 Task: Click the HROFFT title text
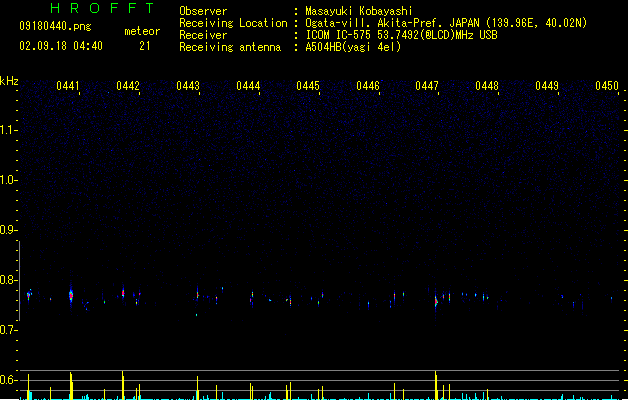[102, 8]
